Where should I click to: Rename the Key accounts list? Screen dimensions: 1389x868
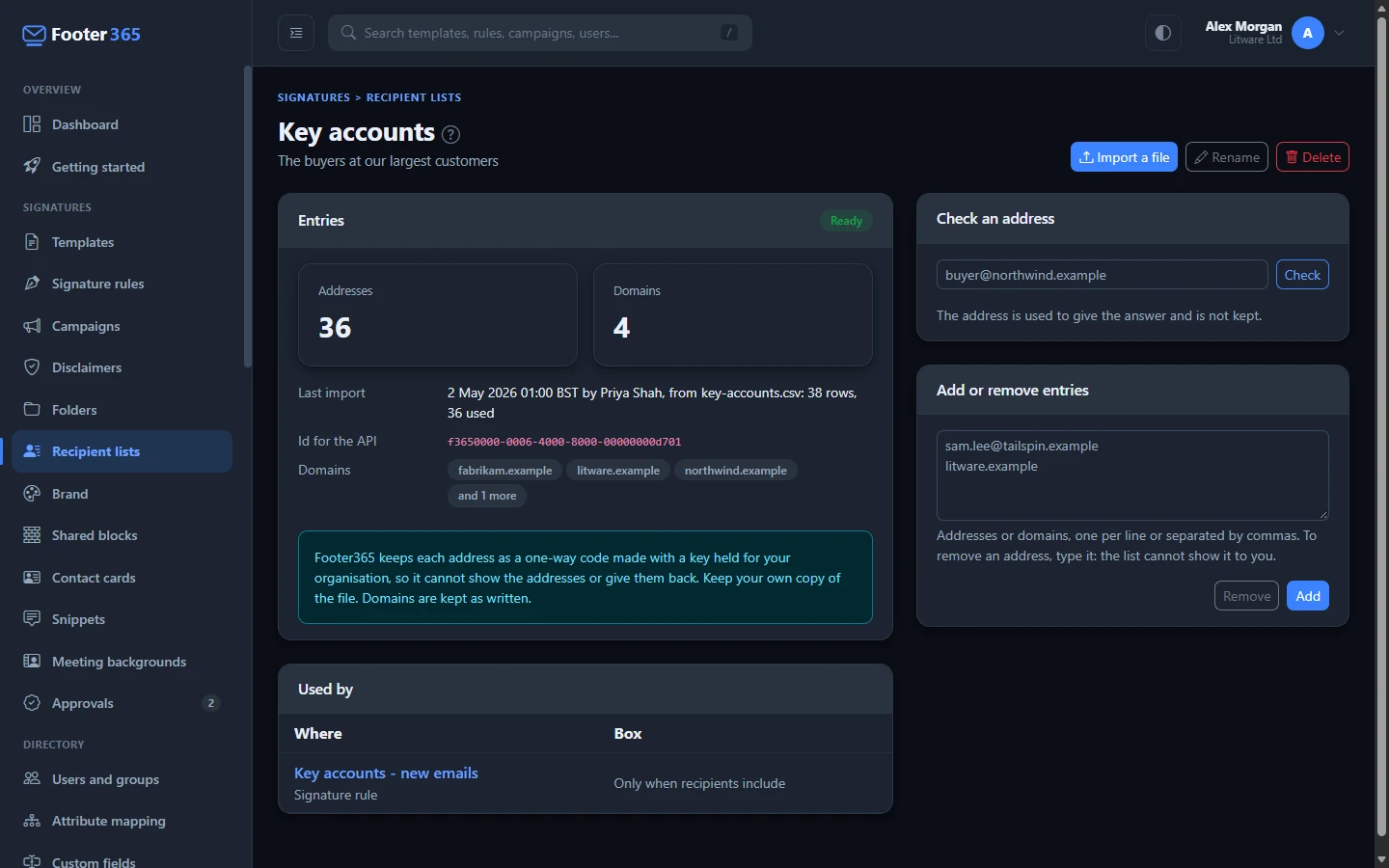[1227, 157]
